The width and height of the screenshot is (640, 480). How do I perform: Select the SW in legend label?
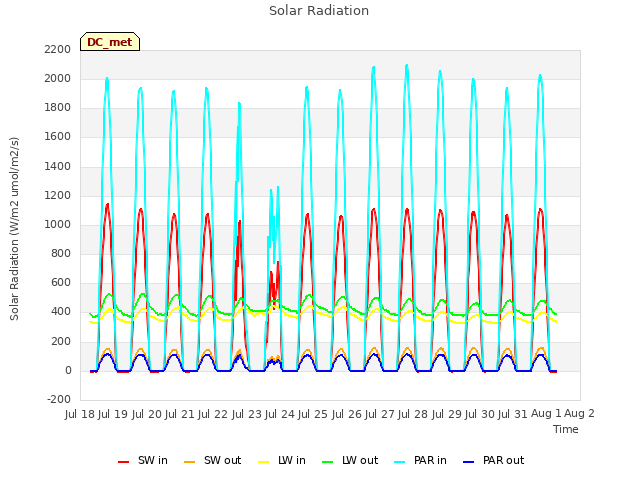click(x=153, y=460)
